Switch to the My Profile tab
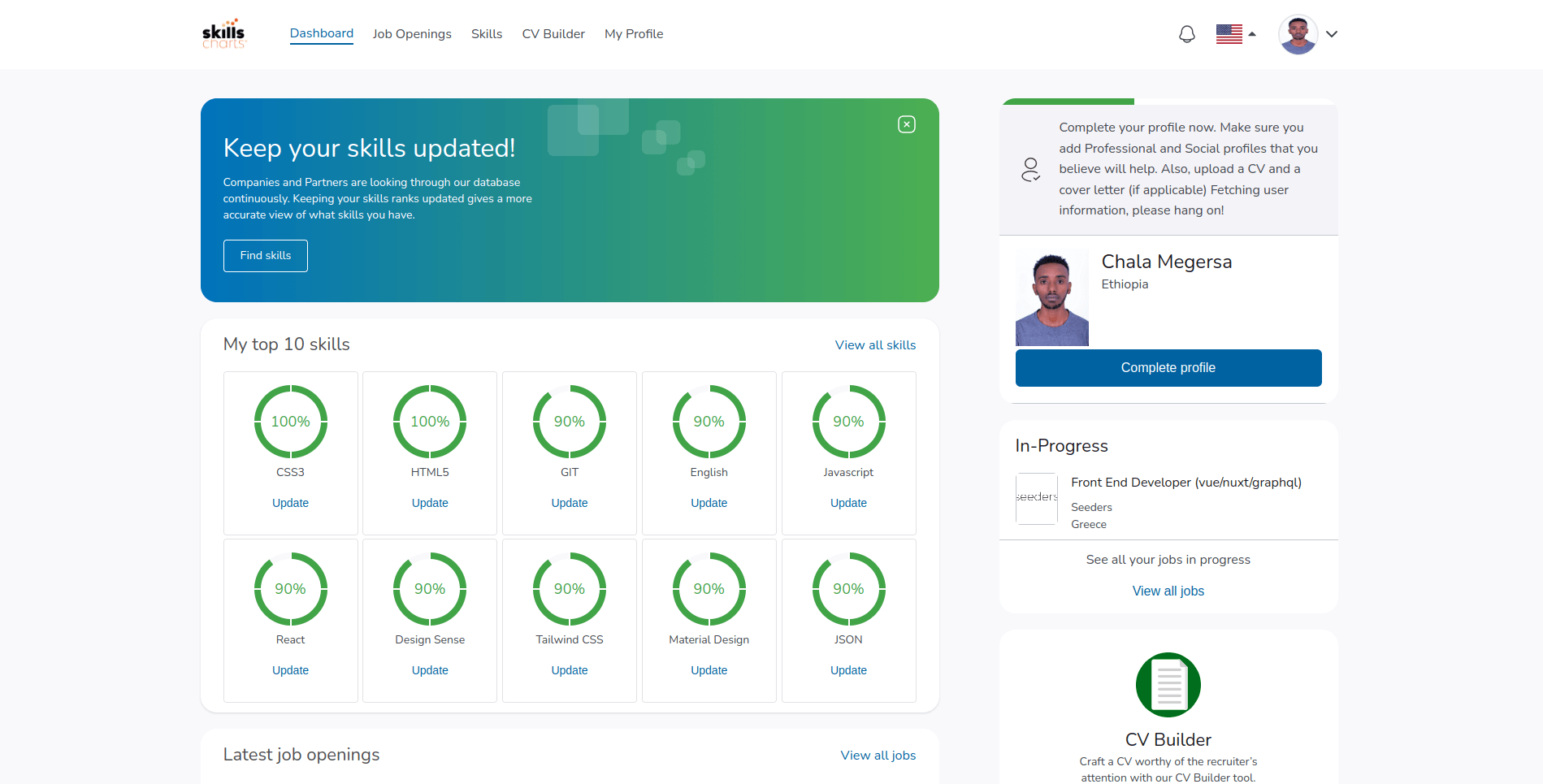Image resolution: width=1543 pixels, height=784 pixels. click(634, 34)
